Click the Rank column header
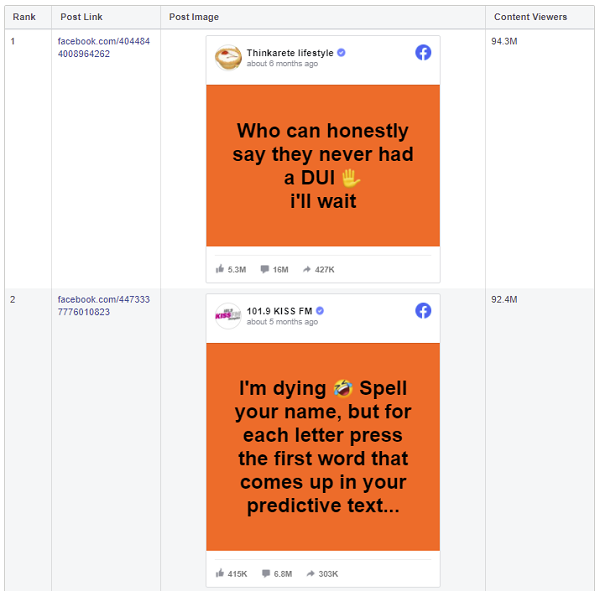The image size is (600, 591). point(24,17)
